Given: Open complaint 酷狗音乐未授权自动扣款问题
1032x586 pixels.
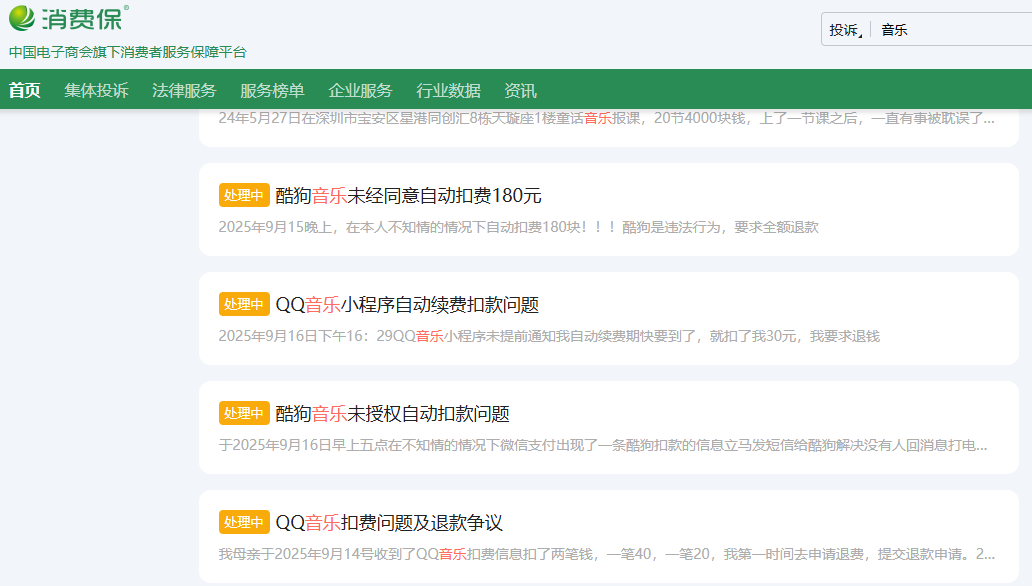Looking at the screenshot, I should [392, 413].
